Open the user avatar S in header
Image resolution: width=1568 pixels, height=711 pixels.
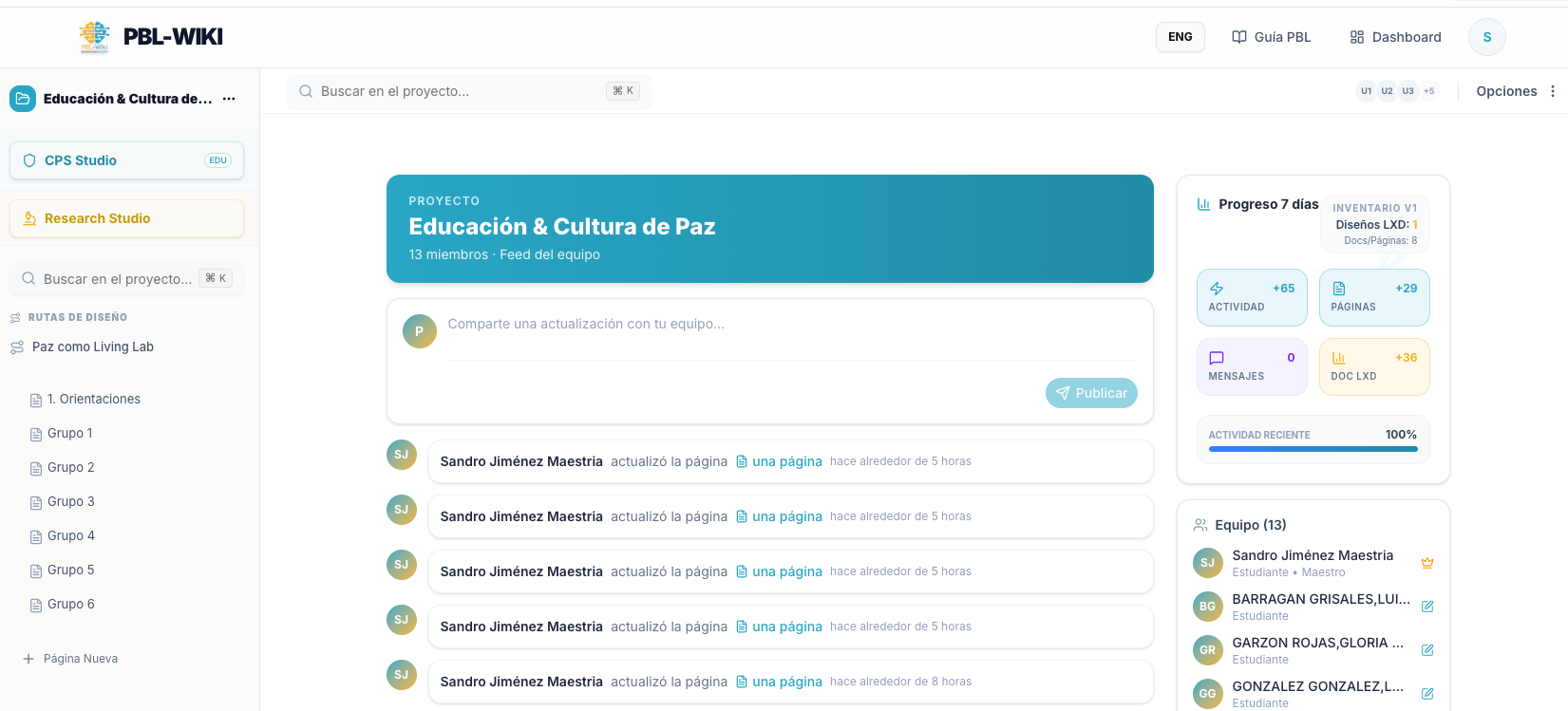[x=1486, y=37]
